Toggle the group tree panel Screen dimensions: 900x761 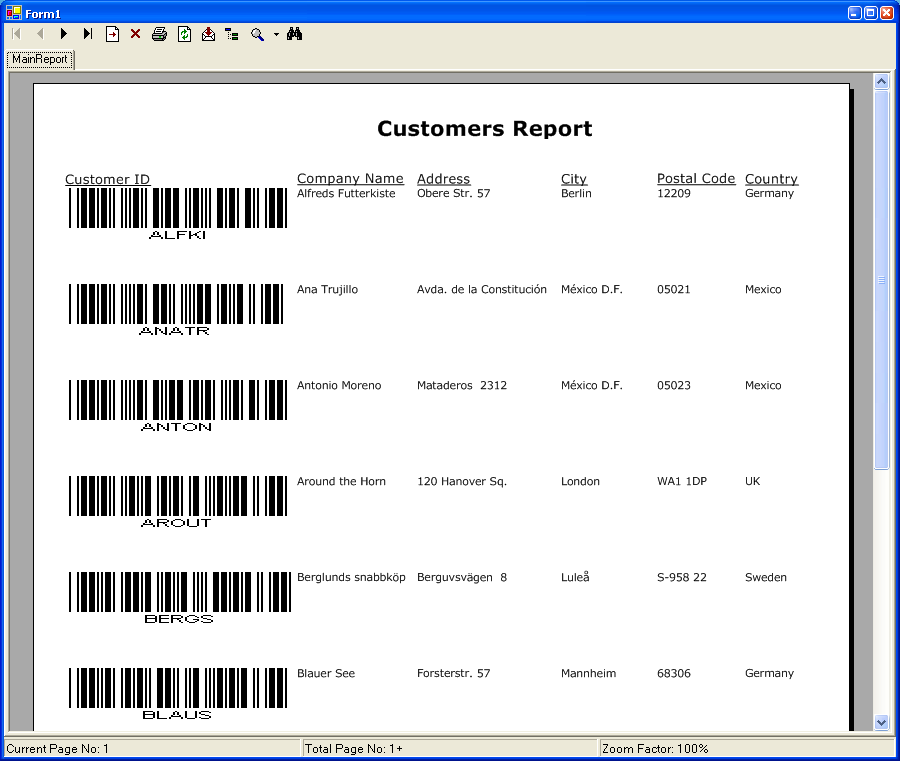tap(232, 34)
